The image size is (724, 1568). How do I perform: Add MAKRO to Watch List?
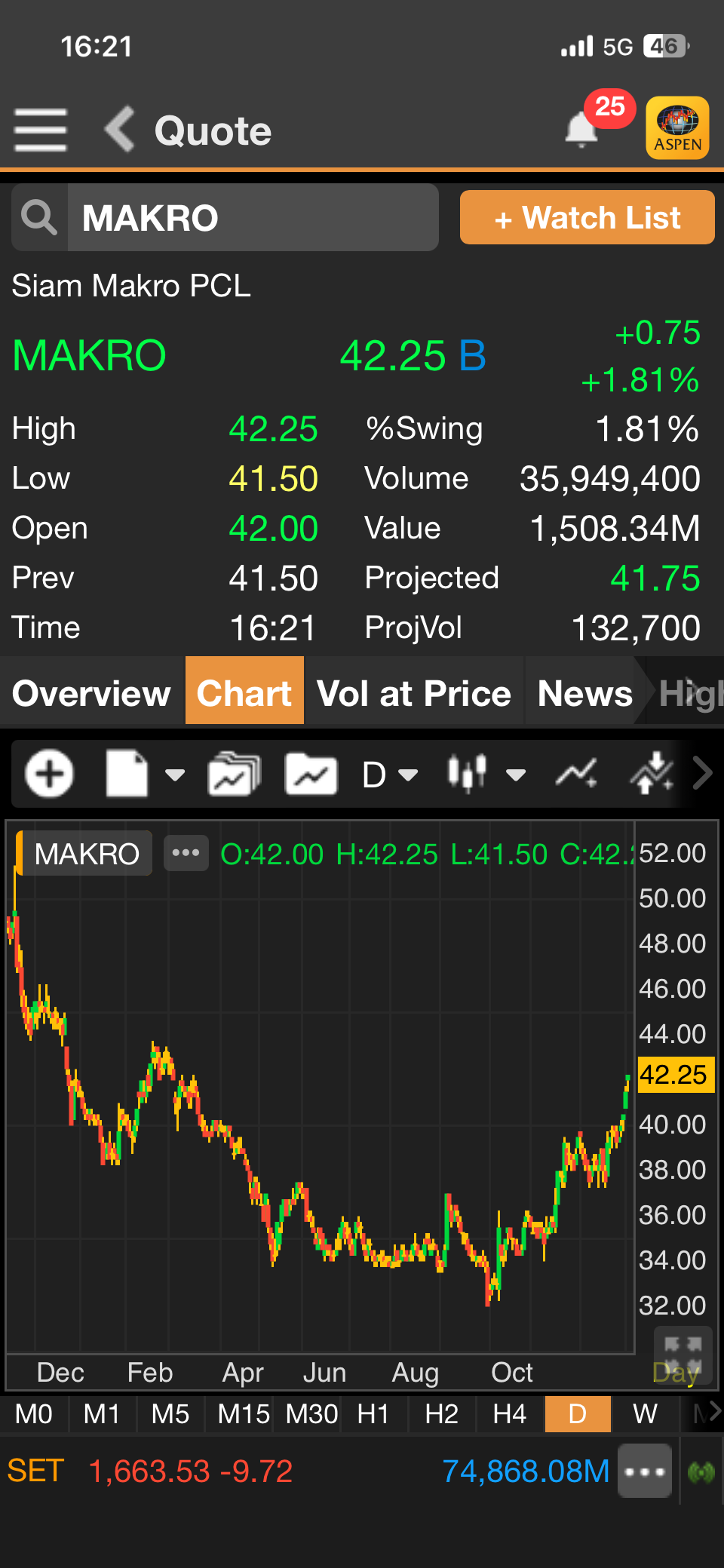(x=587, y=217)
